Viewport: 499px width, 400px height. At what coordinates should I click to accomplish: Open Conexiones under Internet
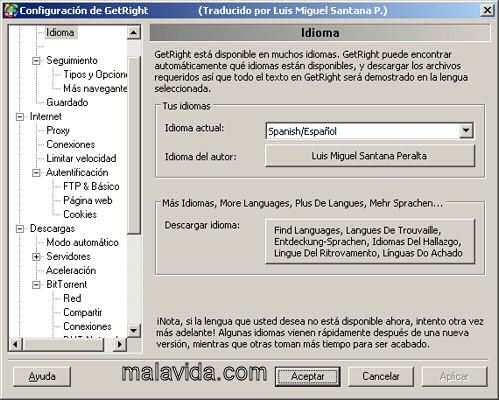click(x=71, y=145)
